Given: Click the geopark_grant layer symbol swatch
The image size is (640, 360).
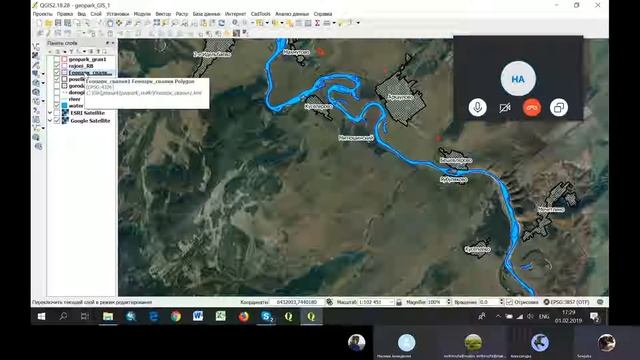Looking at the screenshot, I should coord(64,60).
